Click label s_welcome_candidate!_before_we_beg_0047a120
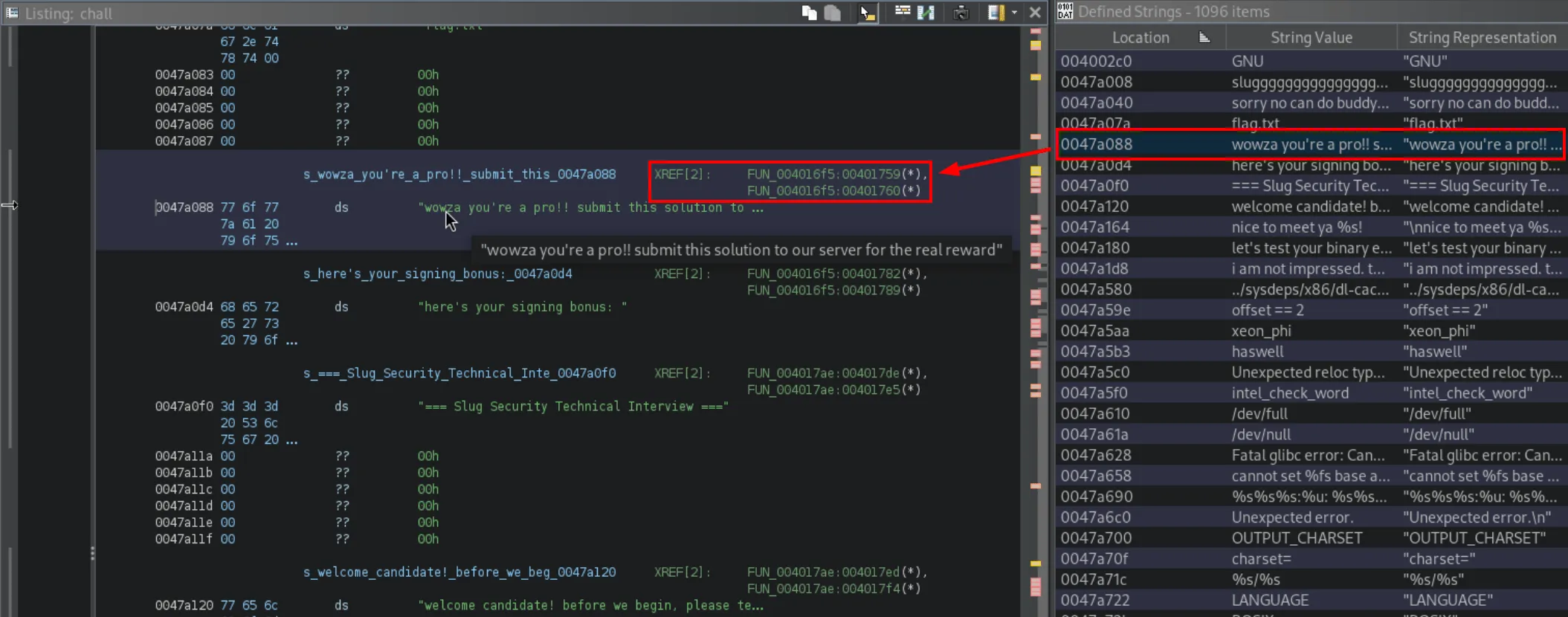 (459, 572)
